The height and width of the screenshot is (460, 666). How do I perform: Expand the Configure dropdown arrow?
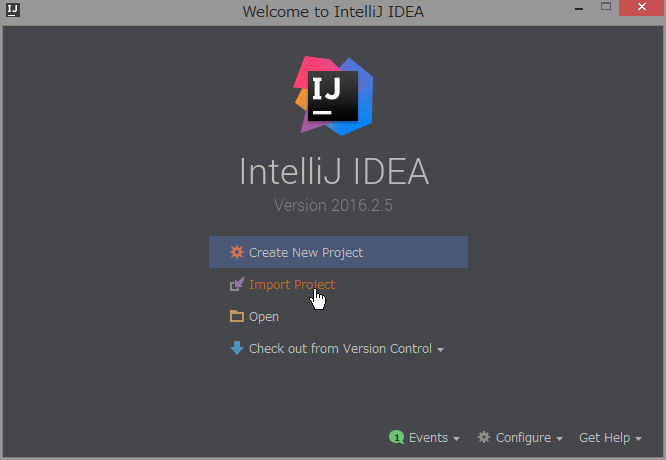[x=560, y=439]
